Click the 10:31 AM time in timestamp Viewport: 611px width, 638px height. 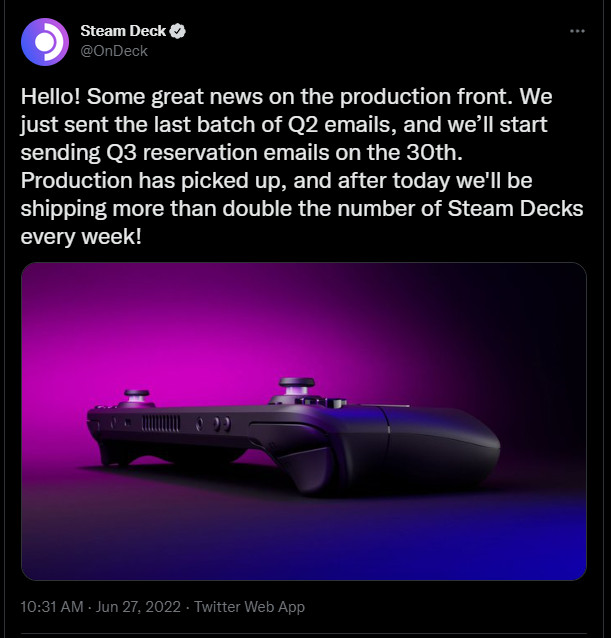tap(50, 607)
